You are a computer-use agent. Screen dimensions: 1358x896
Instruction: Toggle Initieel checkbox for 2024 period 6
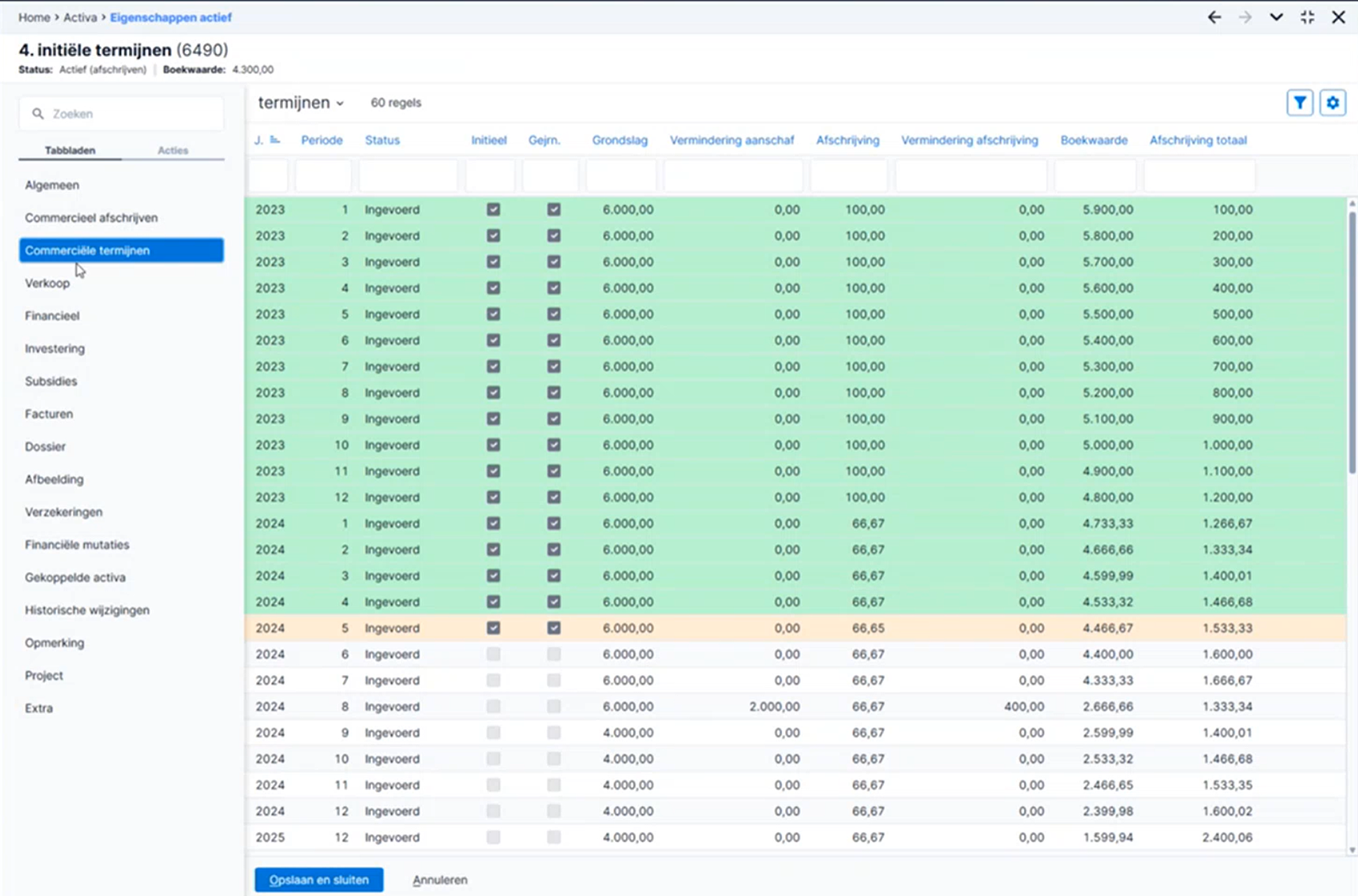pos(493,654)
